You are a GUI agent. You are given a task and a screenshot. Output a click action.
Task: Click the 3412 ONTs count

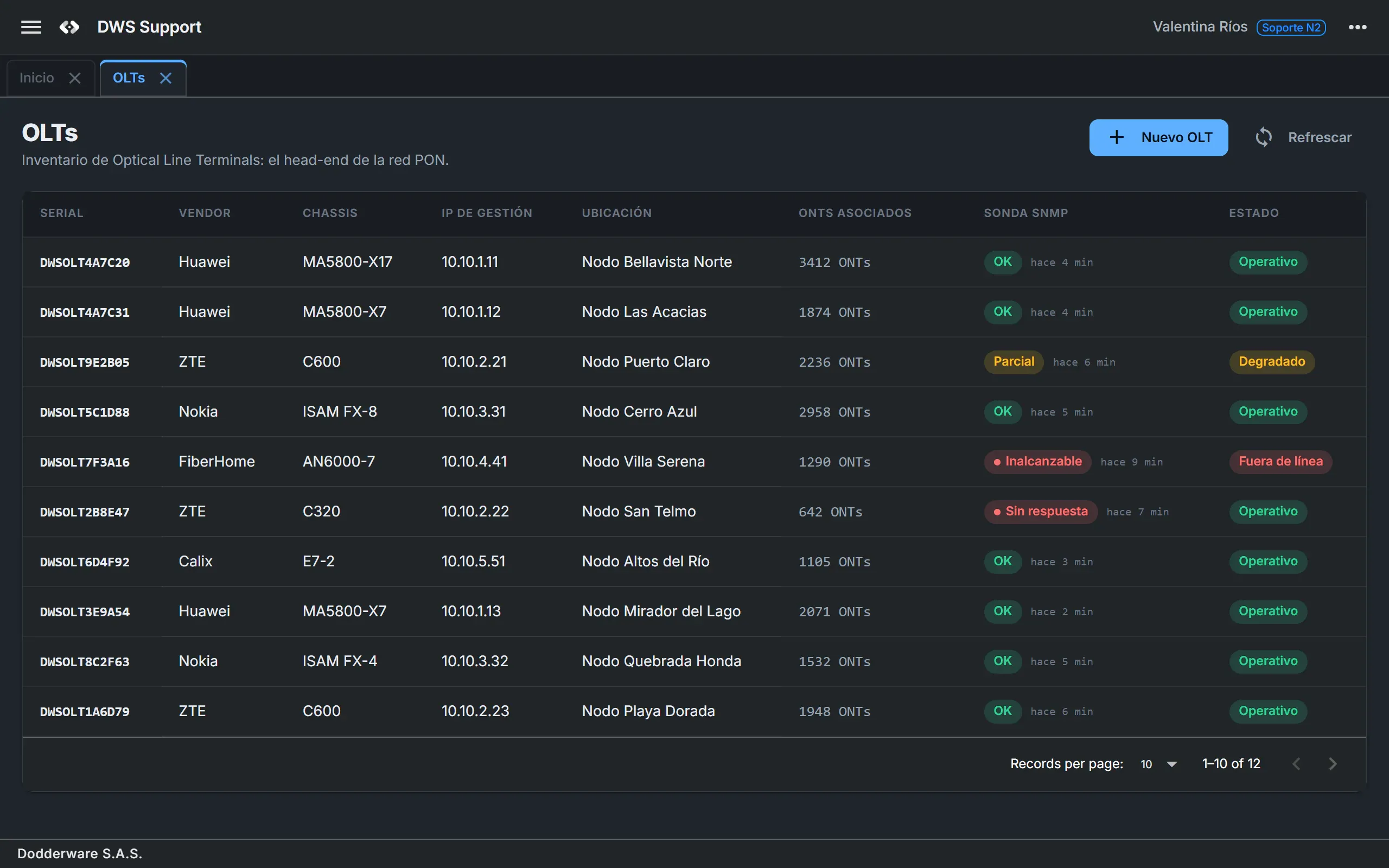click(x=834, y=263)
